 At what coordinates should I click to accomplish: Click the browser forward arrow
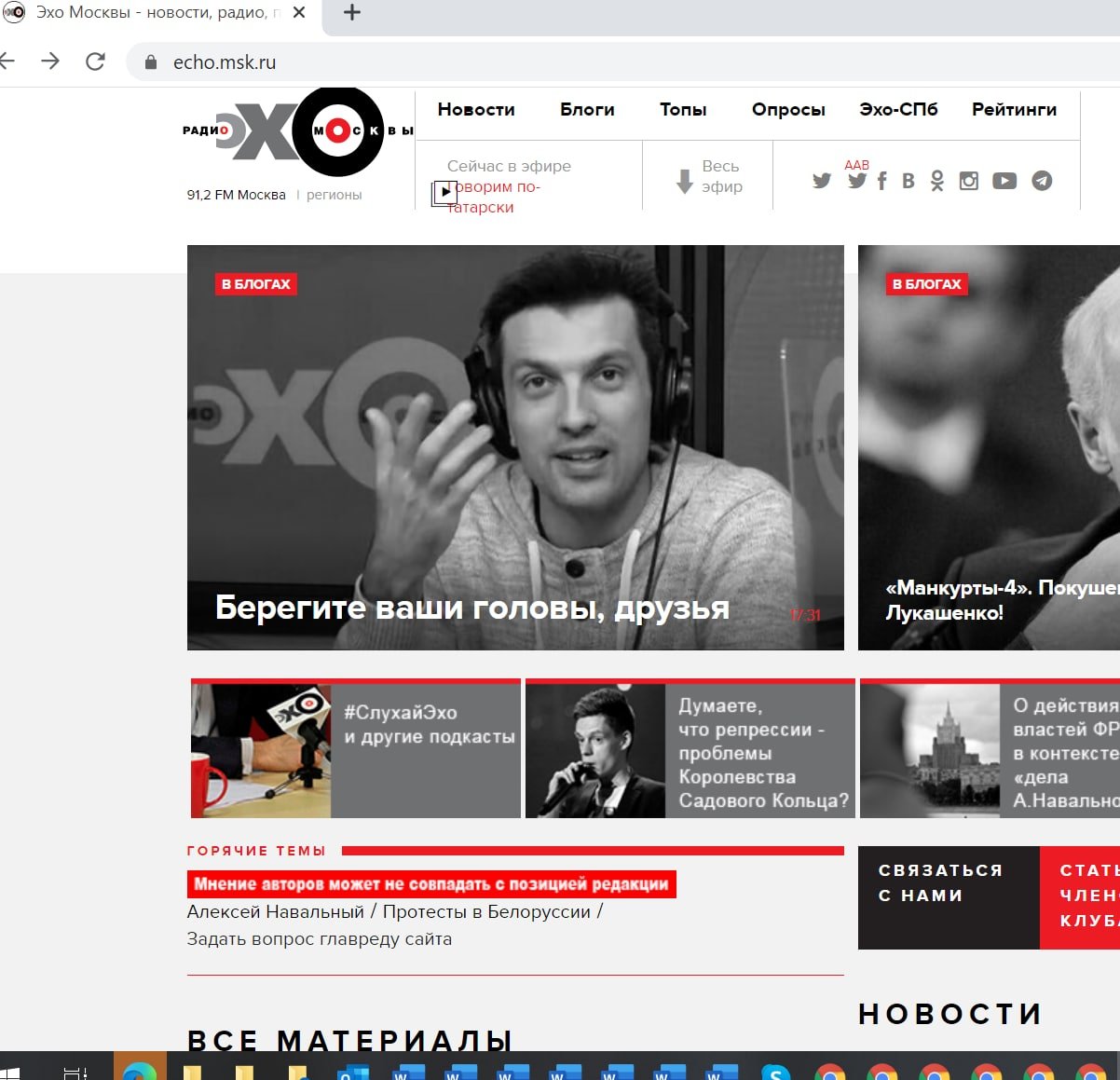coord(50,62)
